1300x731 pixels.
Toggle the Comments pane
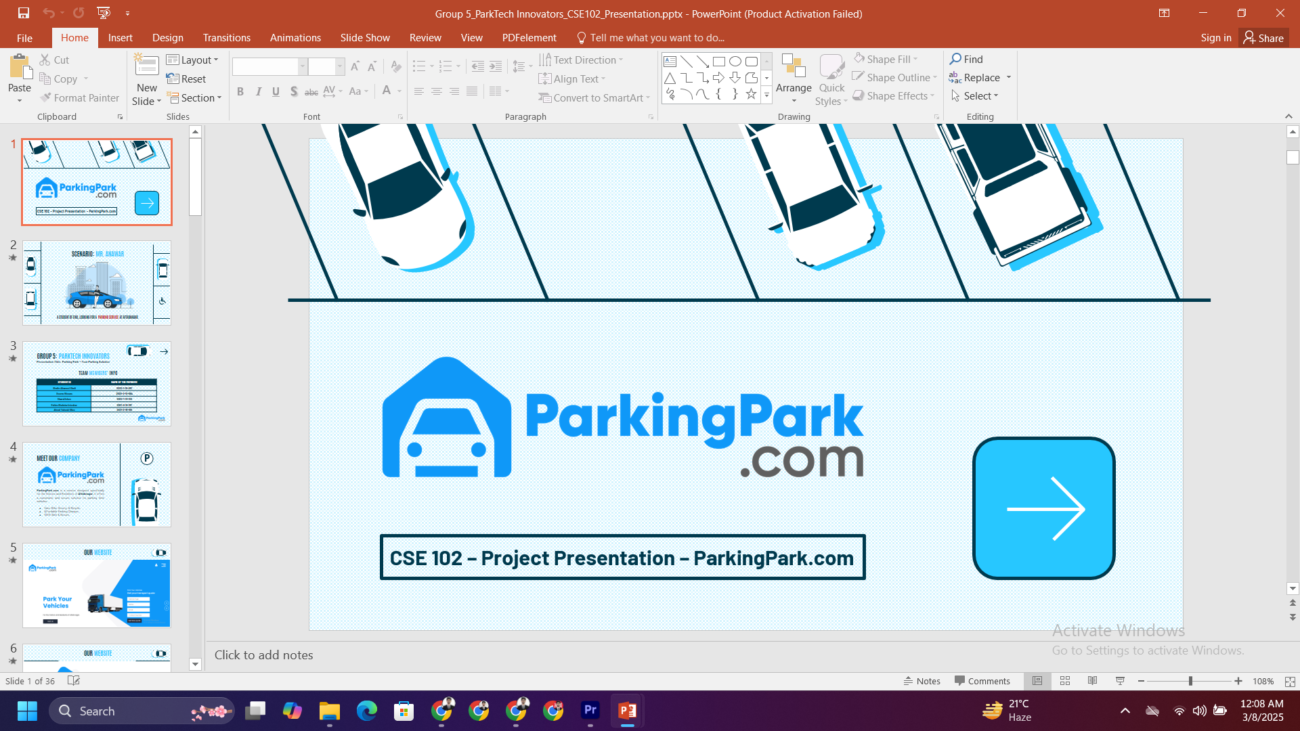[x=982, y=681]
